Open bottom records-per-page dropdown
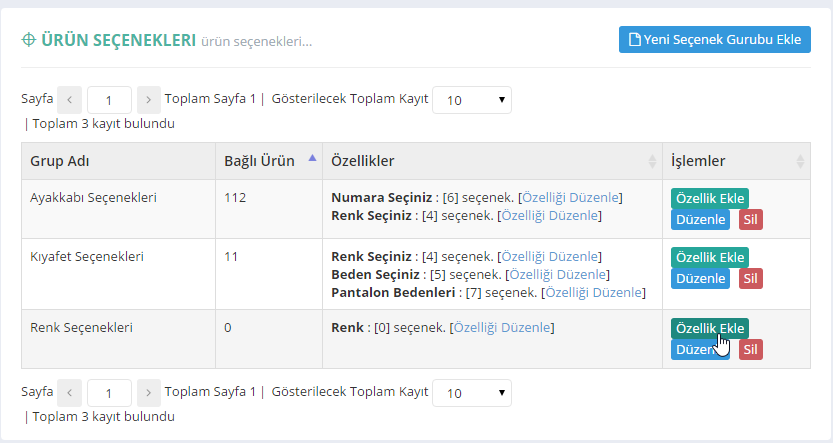The image size is (833, 443). coord(472,393)
